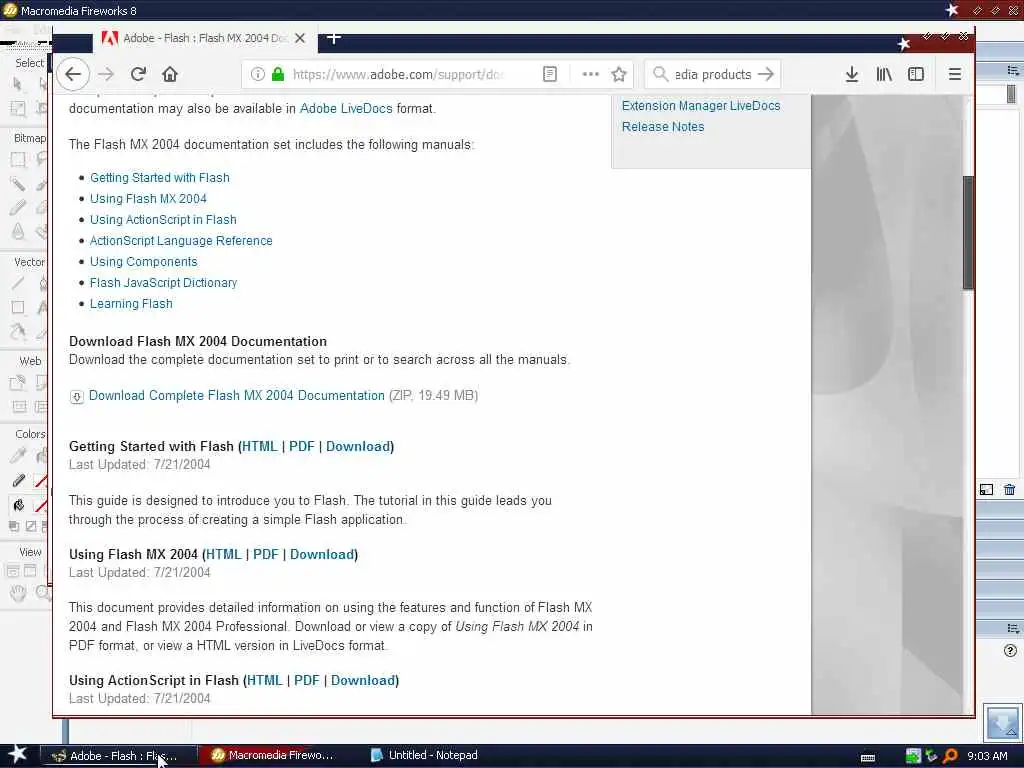Open the Adobe LiveDocs link

[346, 108]
